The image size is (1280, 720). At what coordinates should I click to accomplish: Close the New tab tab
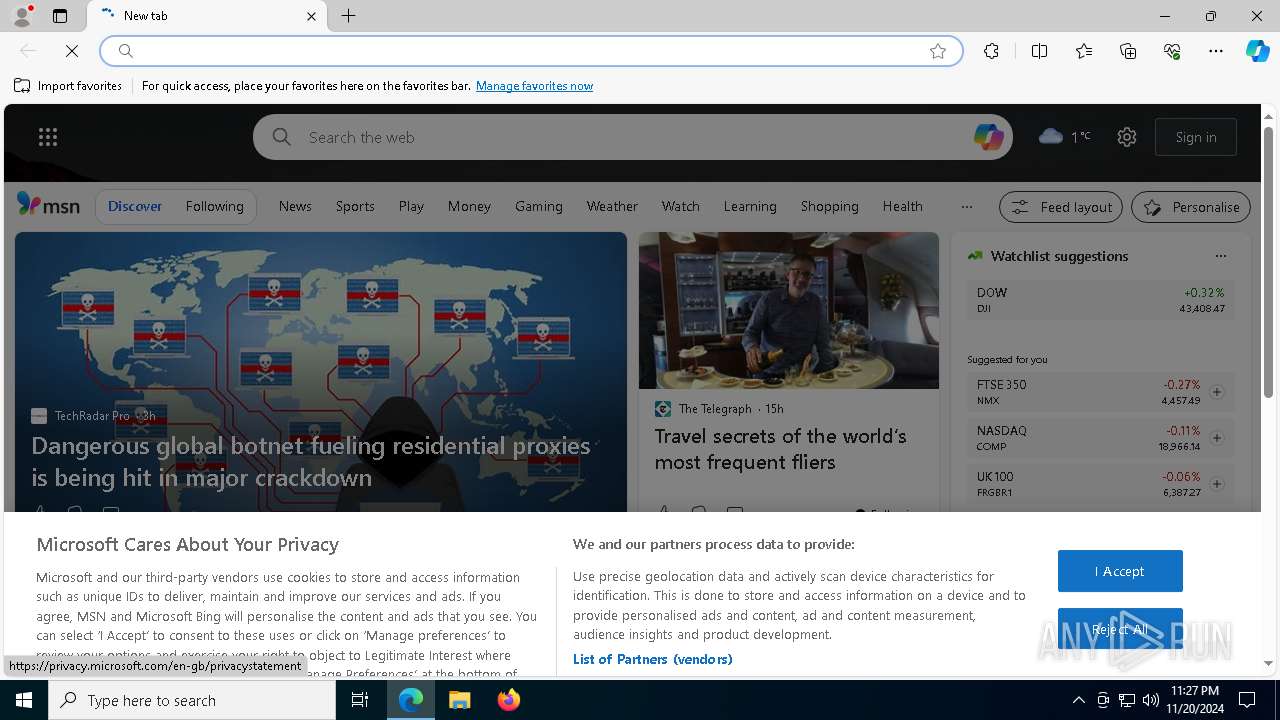[x=311, y=16]
